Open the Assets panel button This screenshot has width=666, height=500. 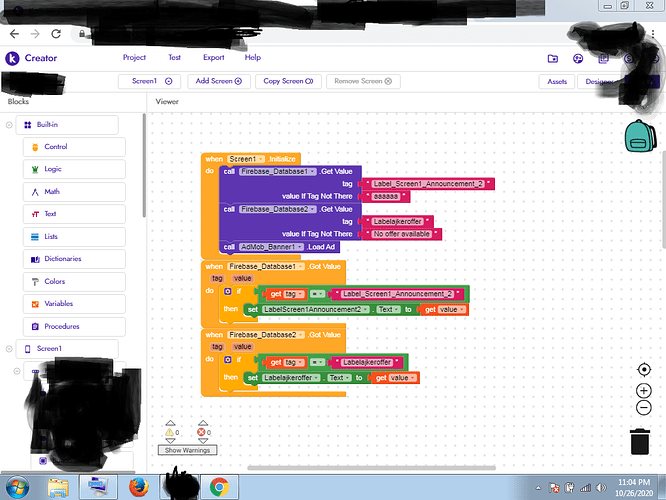[557, 82]
